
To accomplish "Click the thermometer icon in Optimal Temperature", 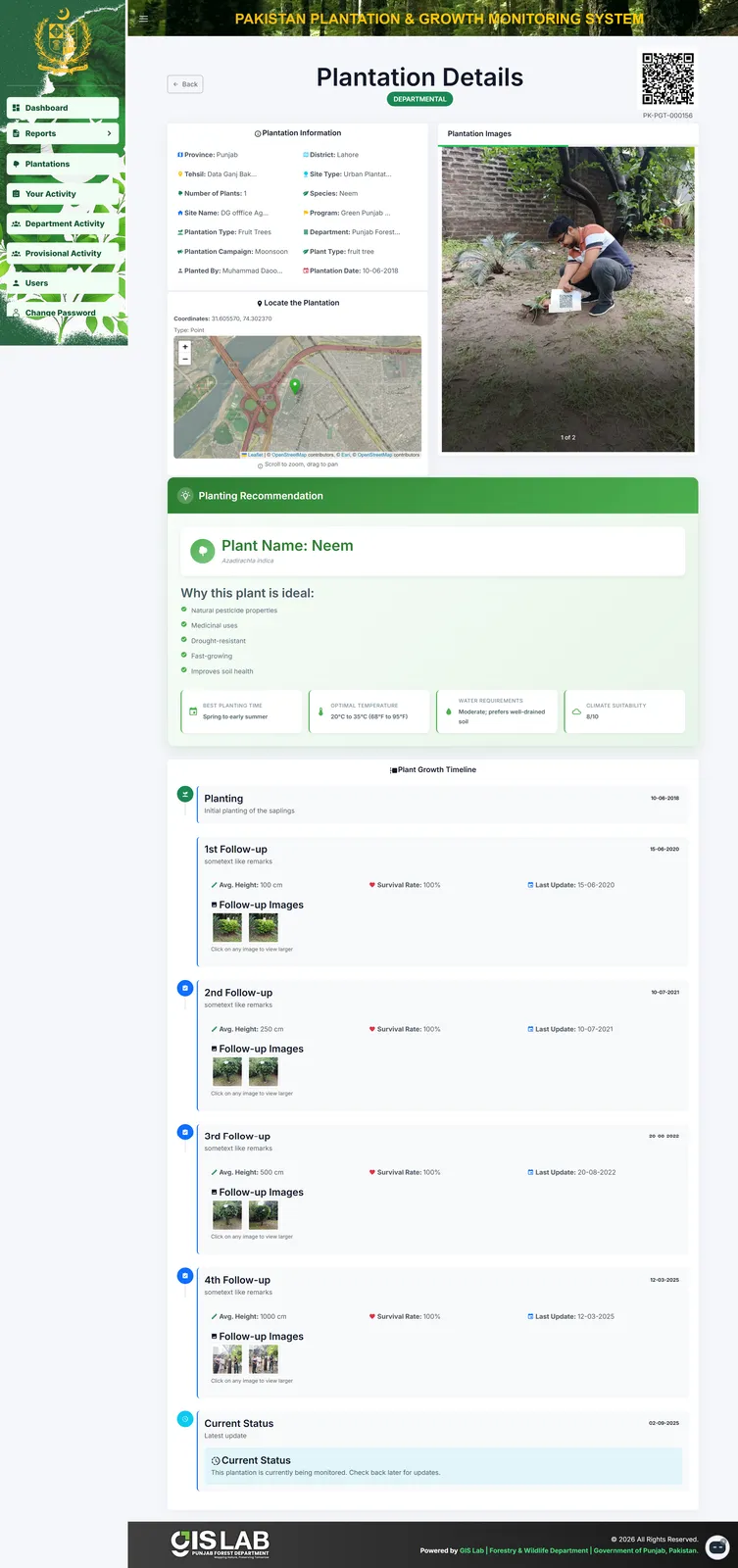I will tap(320, 711).
